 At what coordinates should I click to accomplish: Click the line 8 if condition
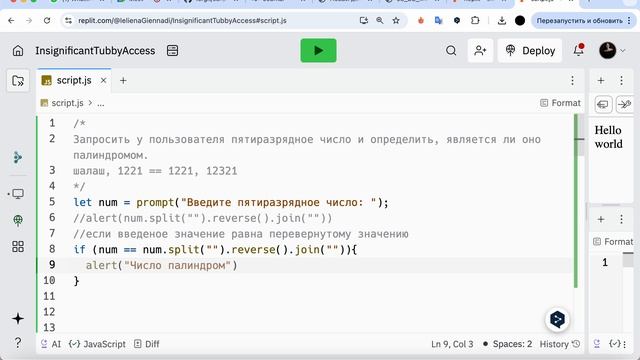tap(215, 249)
